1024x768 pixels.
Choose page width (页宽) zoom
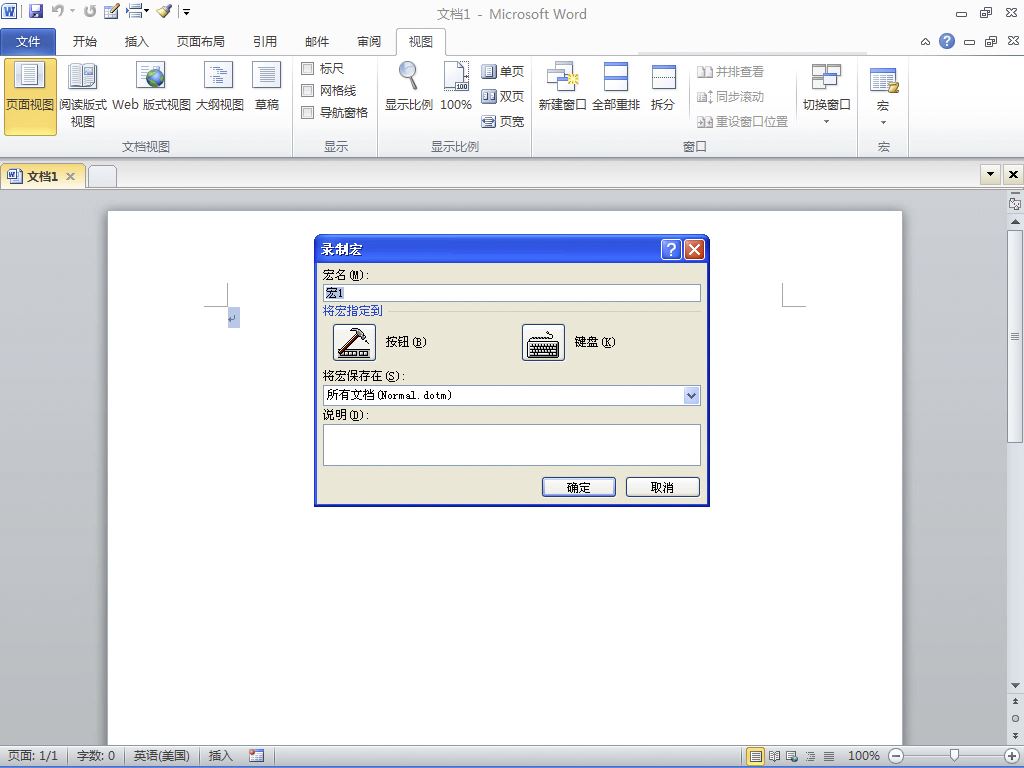tap(502, 121)
